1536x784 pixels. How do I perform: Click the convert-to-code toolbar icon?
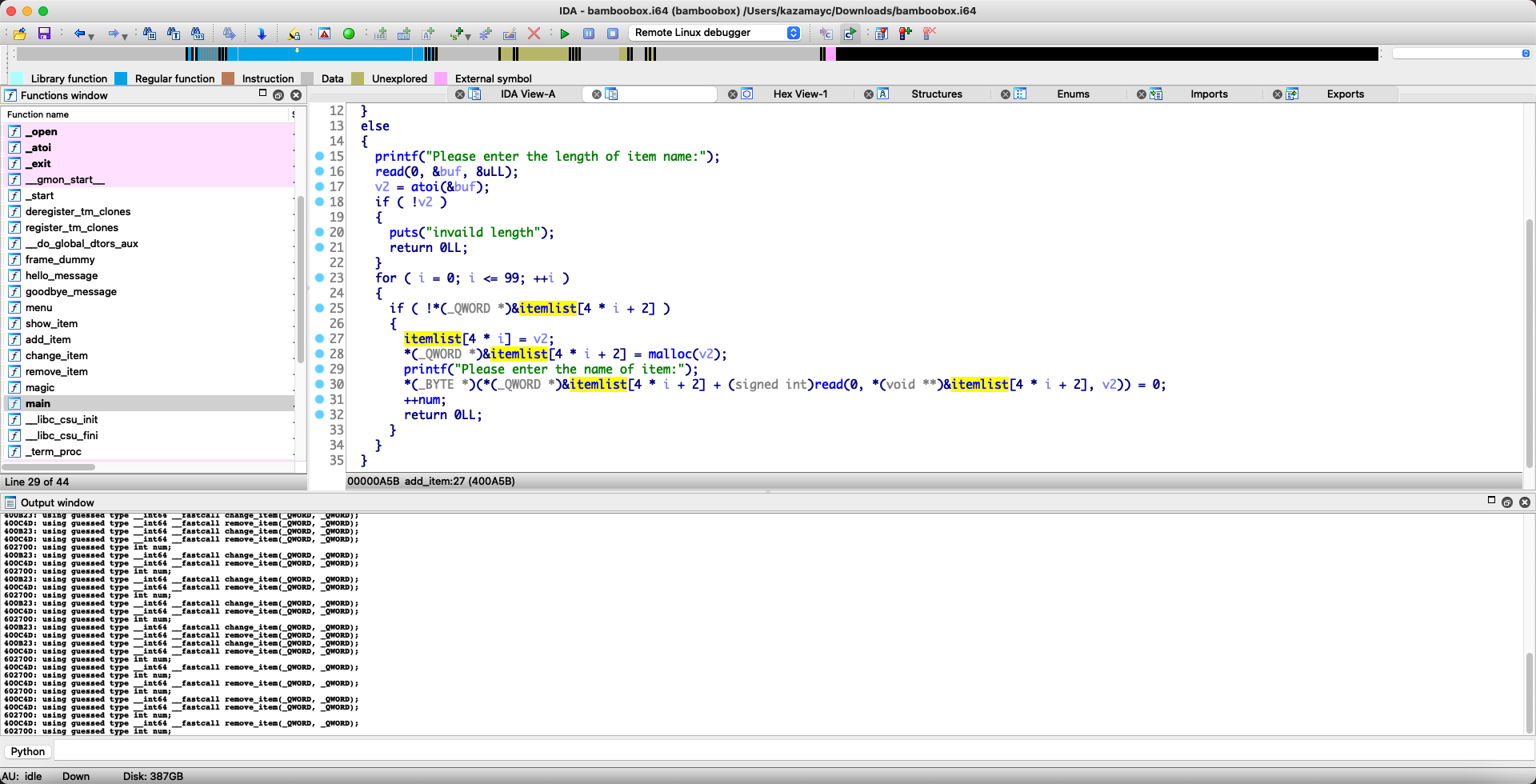380,34
